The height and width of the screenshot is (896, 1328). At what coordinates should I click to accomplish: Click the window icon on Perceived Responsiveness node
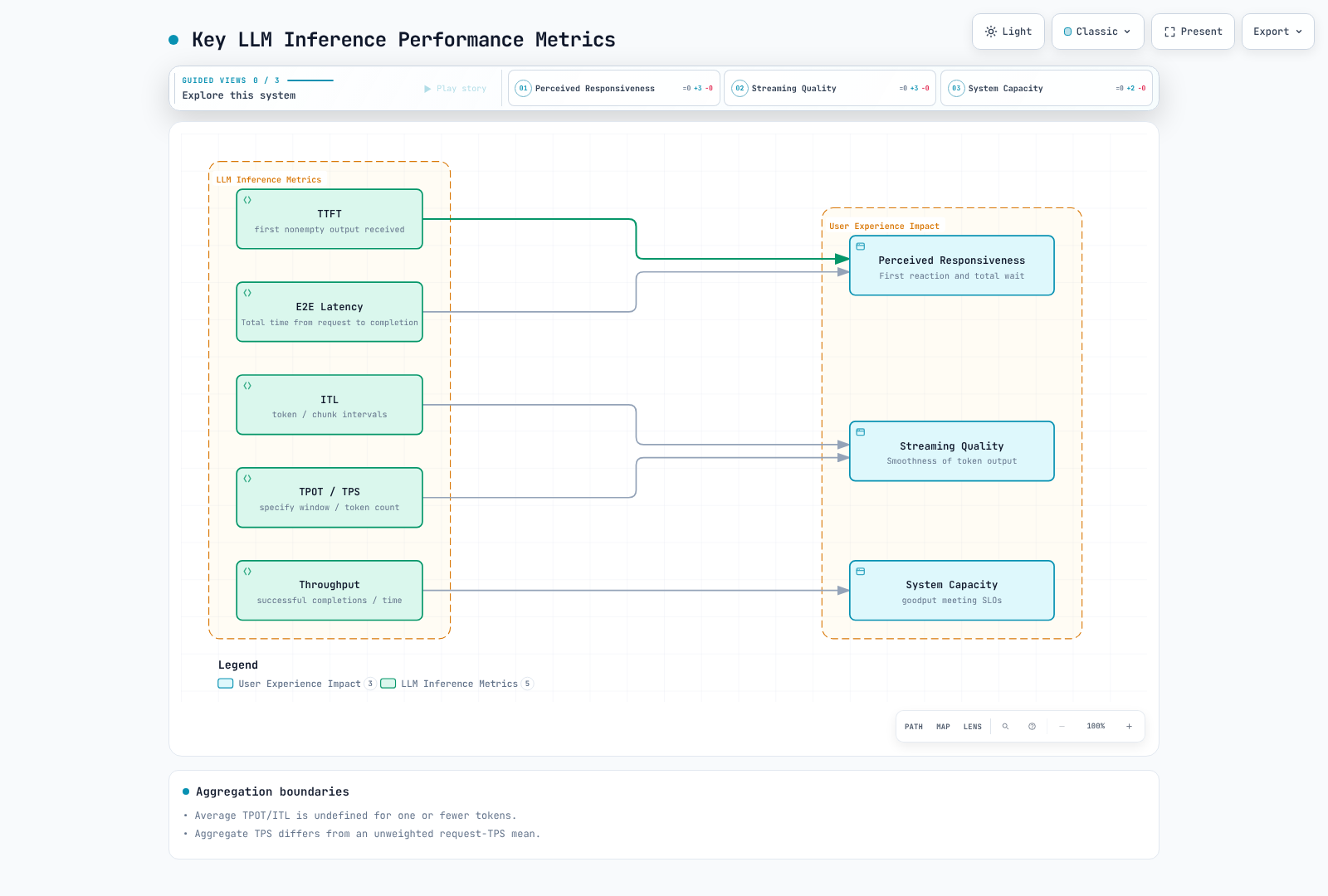[861, 246]
